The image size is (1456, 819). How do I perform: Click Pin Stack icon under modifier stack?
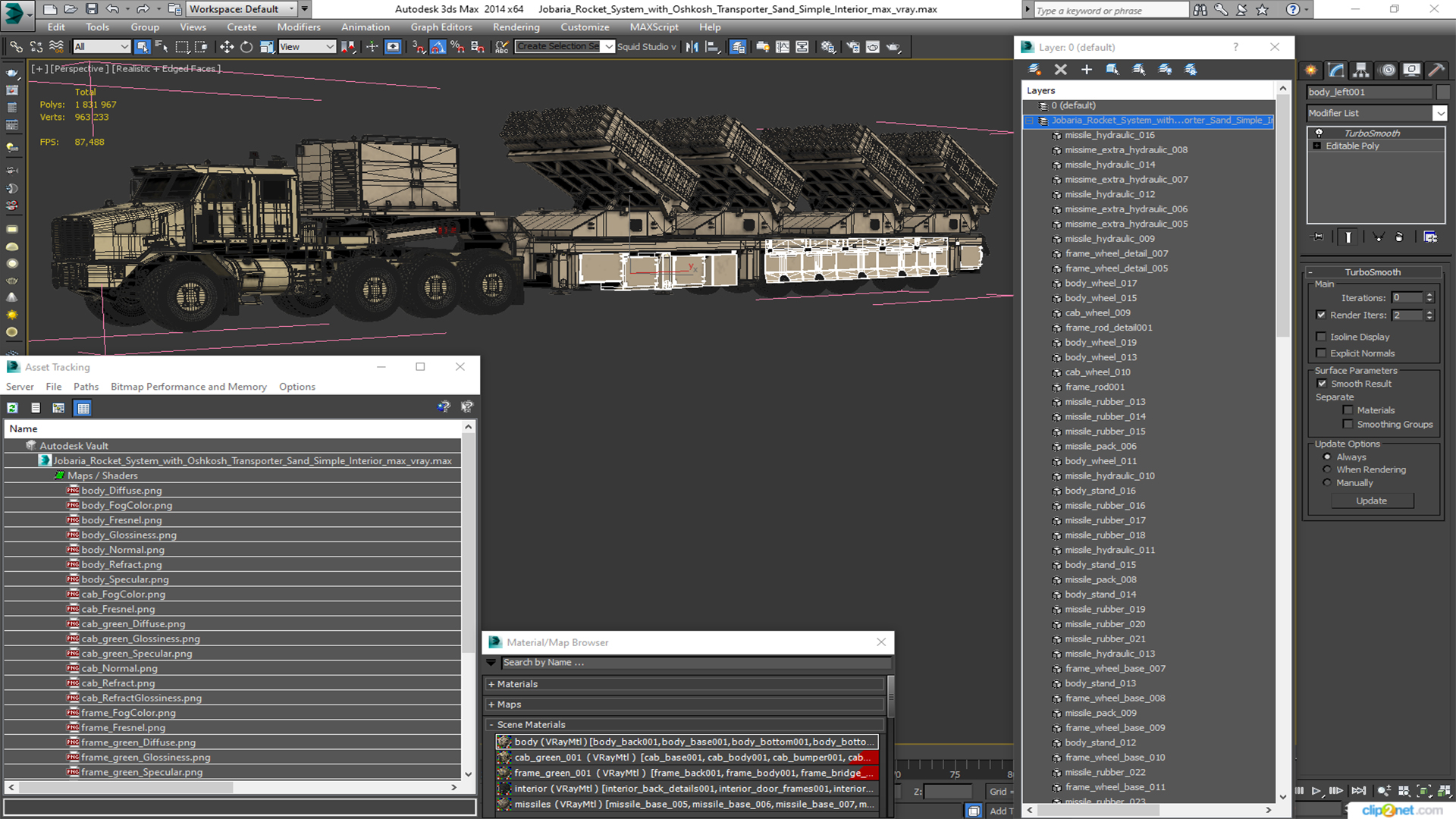(x=1318, y=237)
